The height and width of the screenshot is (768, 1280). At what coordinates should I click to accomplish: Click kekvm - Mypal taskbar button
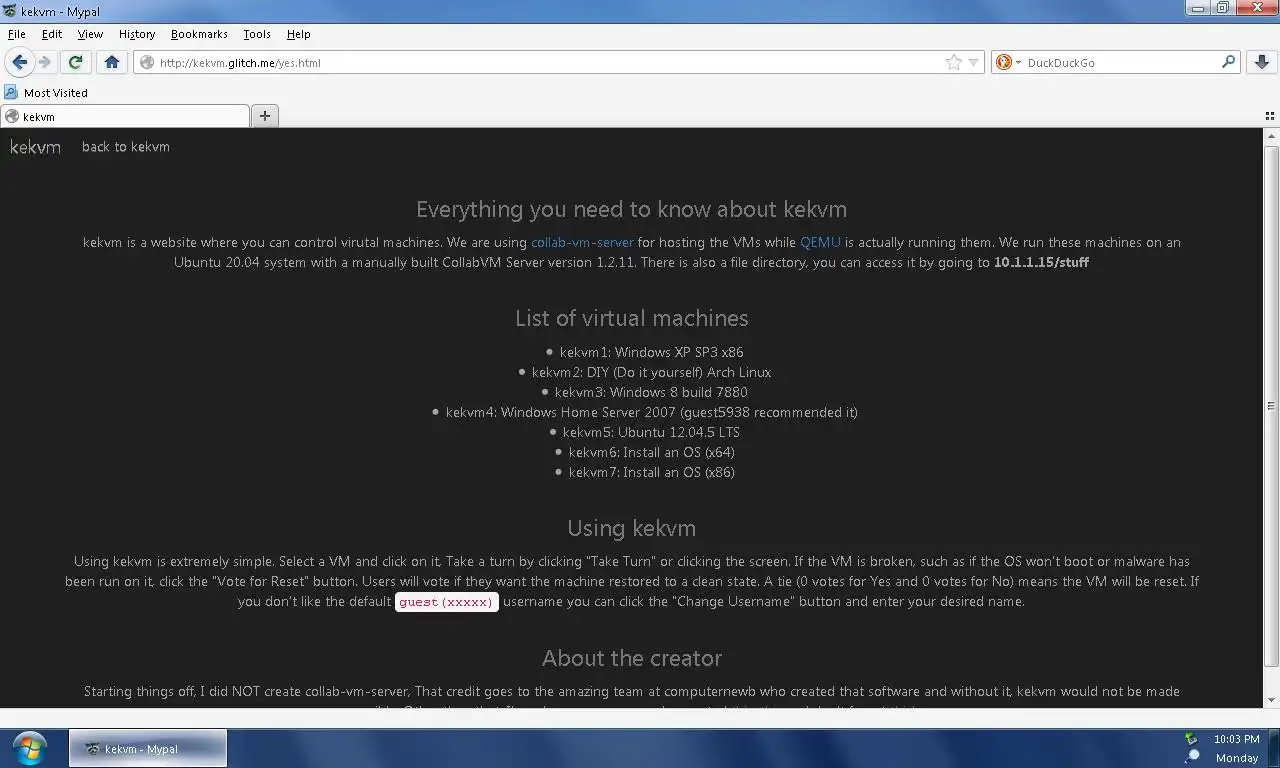pyautogui.click(x=148, y=748)
